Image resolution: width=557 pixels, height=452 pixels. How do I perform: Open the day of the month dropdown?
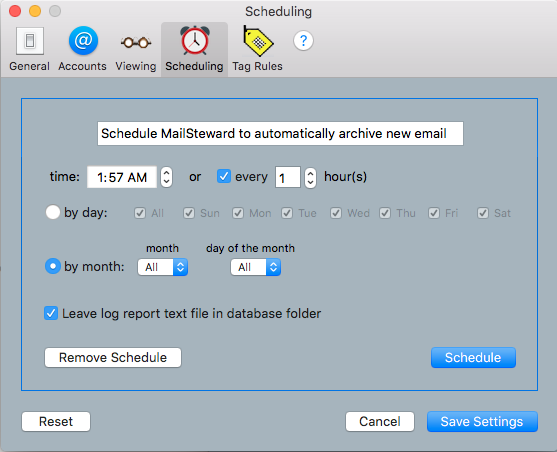pyautogui.click(x=256, y=267)
